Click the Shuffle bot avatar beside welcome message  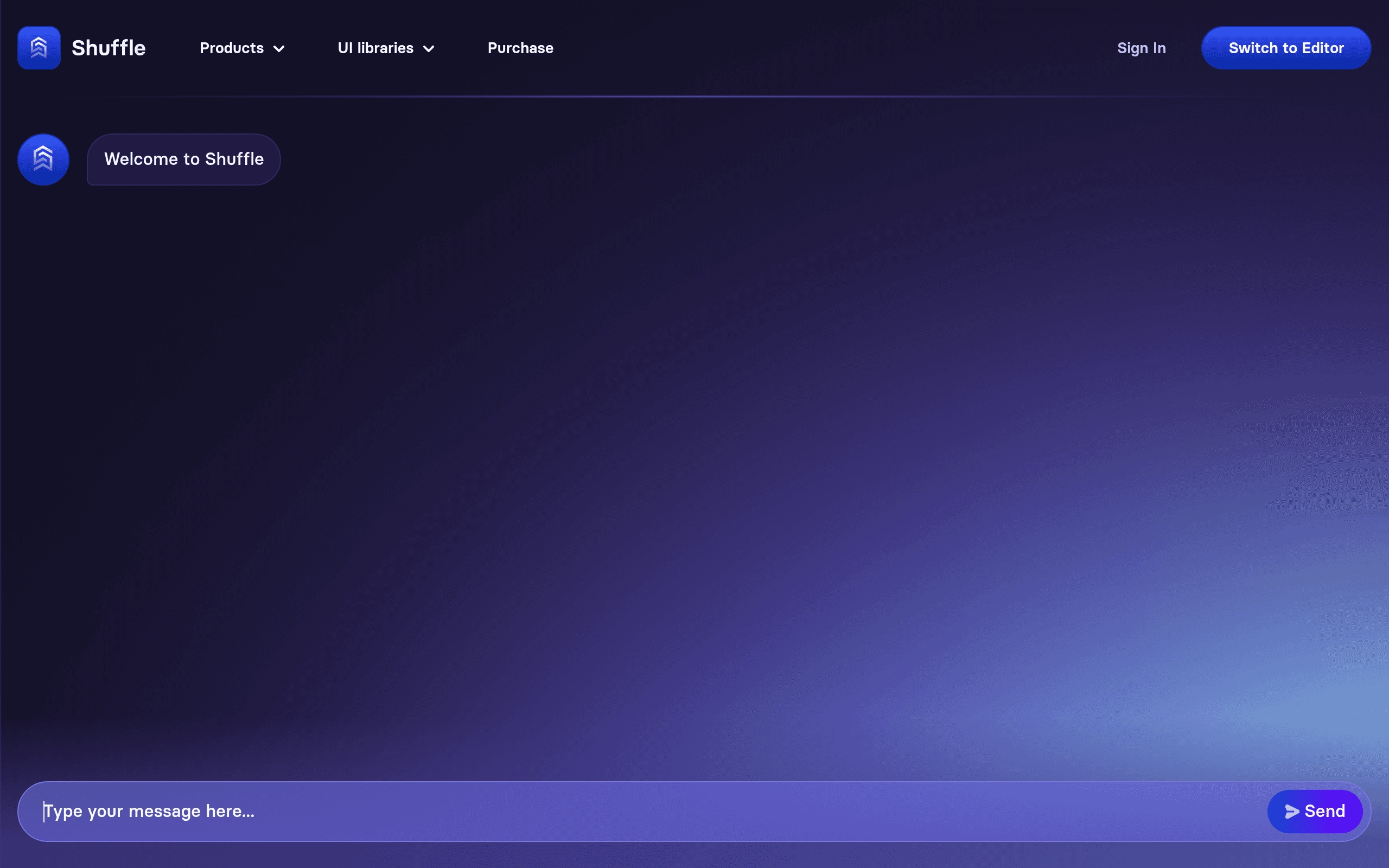43,159
